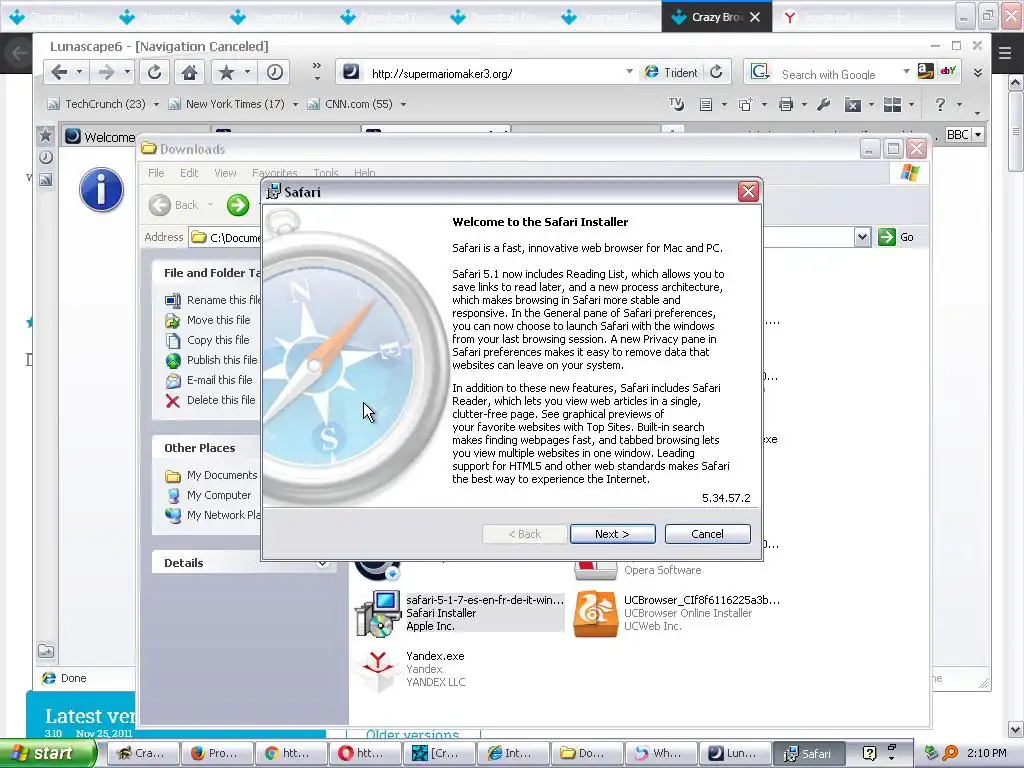Close the Safari installer dialog
Screen dimensions: 1024x768
pos(748,191)
